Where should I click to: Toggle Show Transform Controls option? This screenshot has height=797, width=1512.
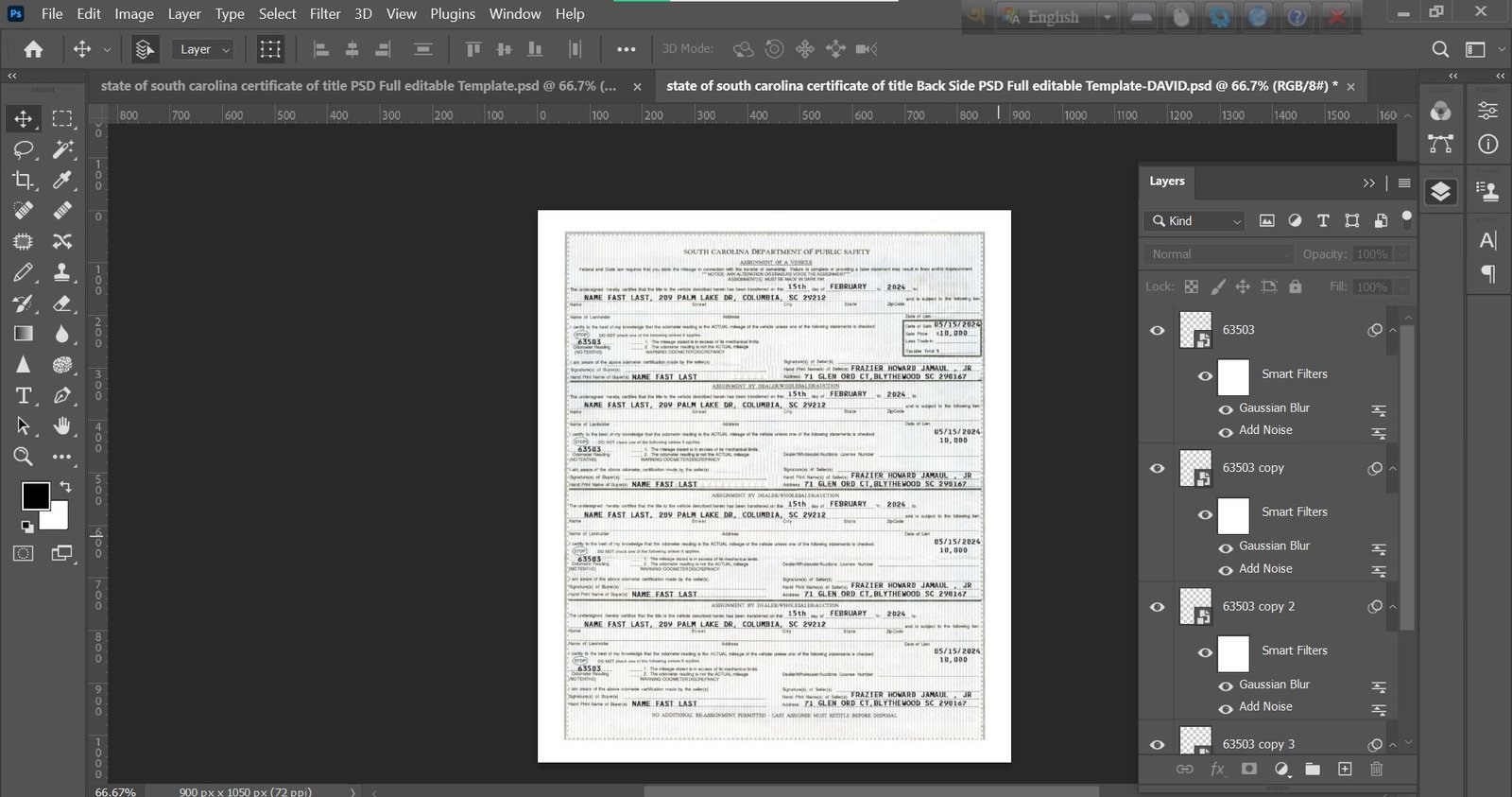[x=270, y=49]
